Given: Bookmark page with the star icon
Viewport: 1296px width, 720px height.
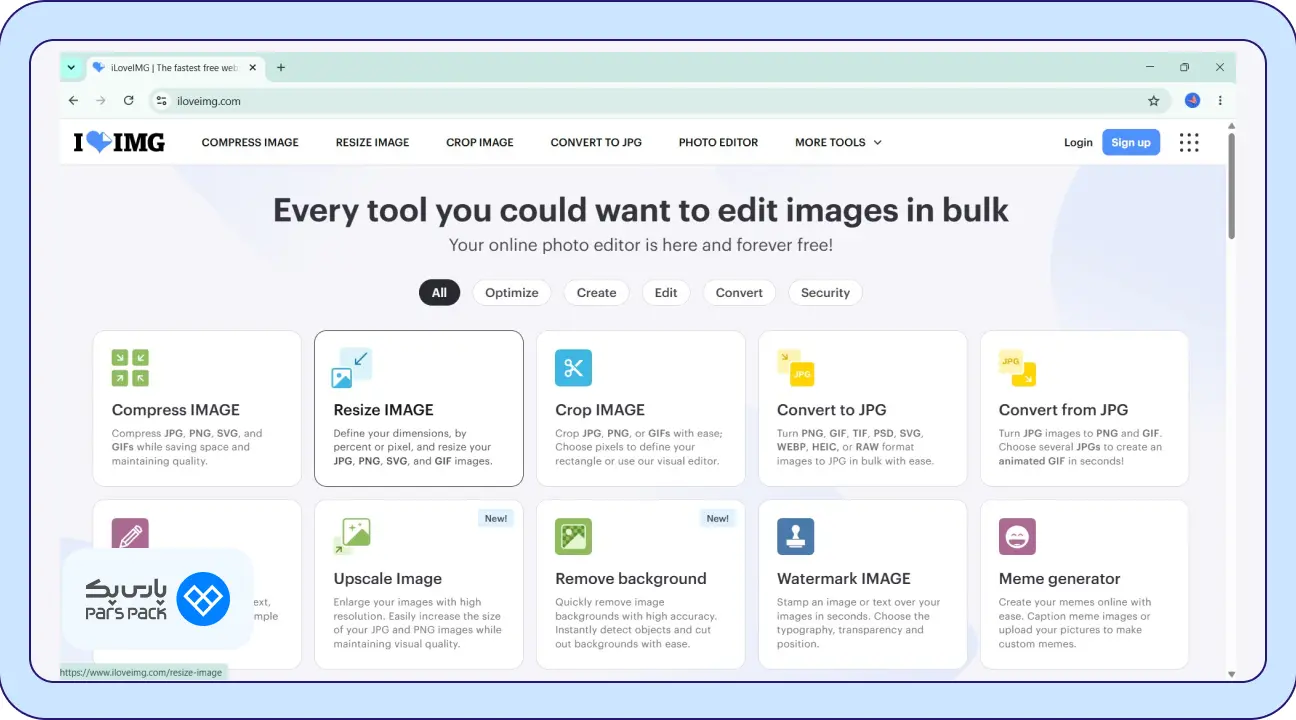Looking at the screenshot, I should (1154, 101).
